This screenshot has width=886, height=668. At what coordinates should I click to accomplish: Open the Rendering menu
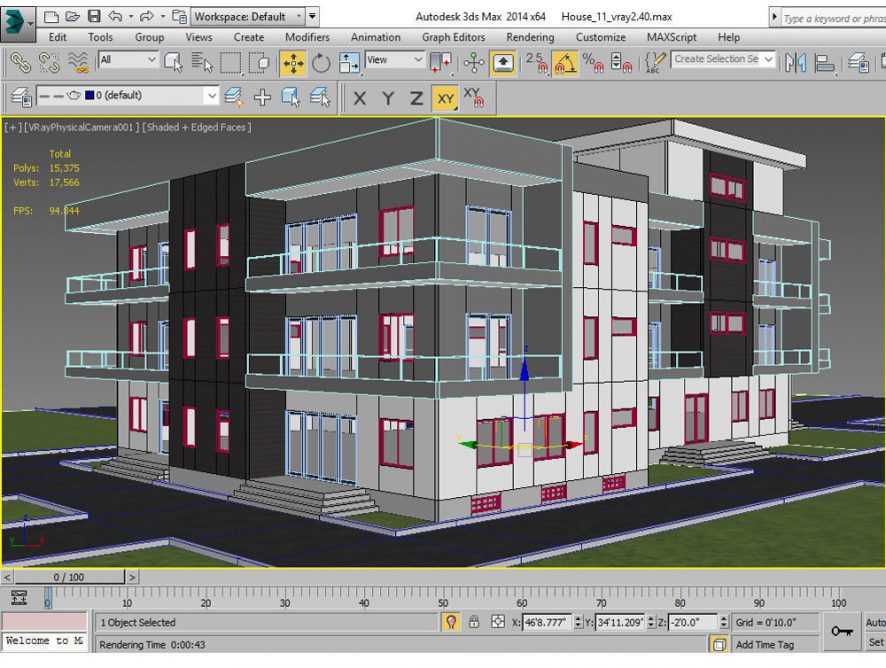[529, 38]
